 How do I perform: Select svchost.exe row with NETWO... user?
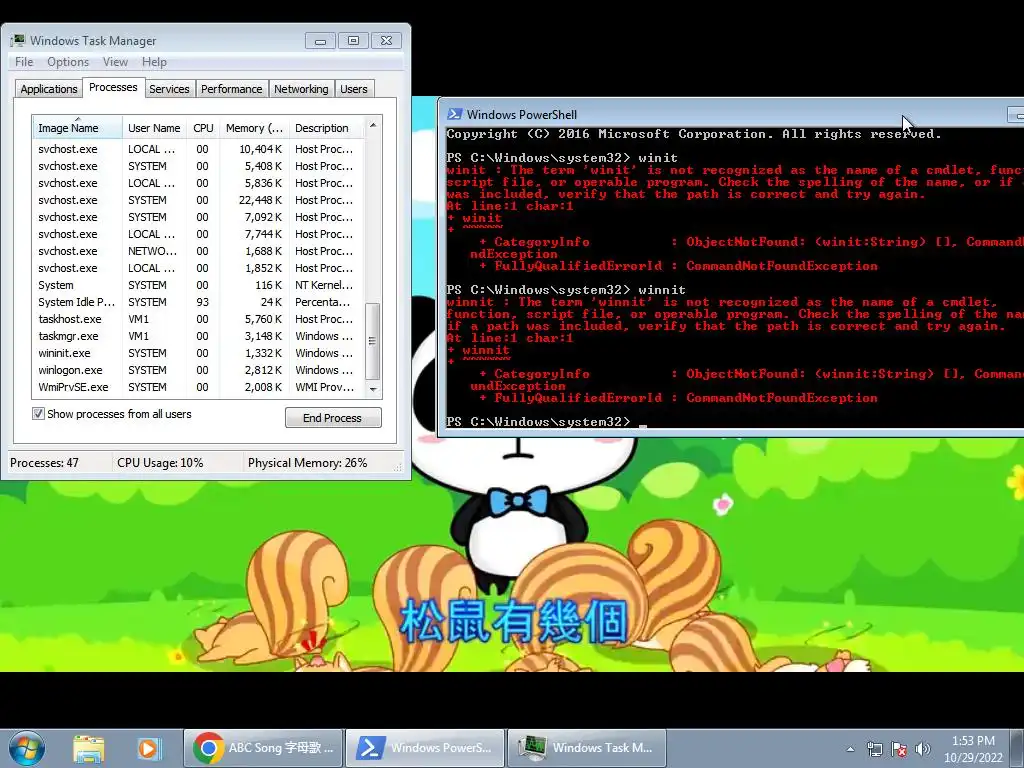[199, 251]
